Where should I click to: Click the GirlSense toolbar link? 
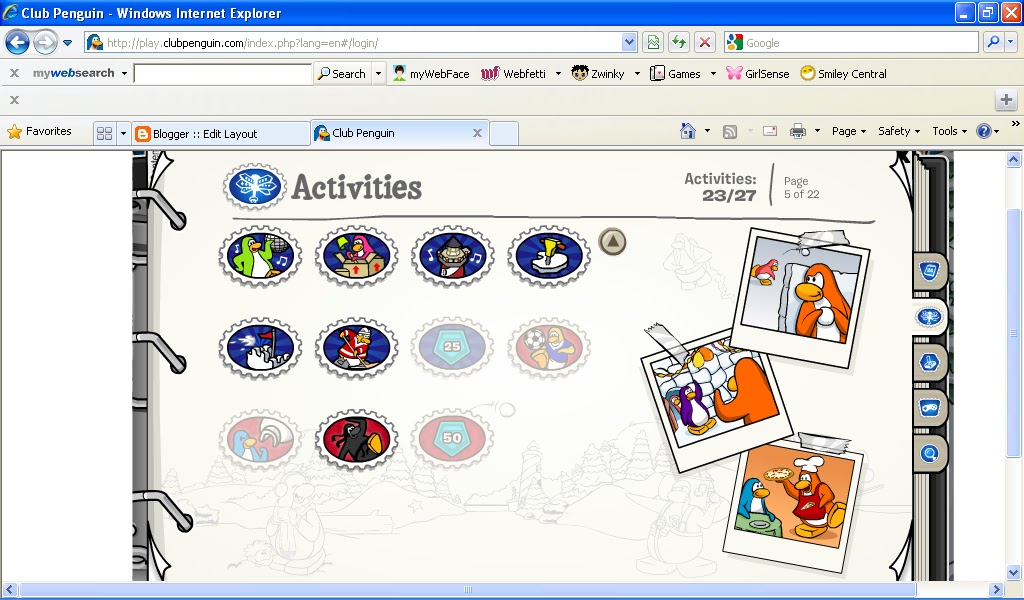coord(758,74)
